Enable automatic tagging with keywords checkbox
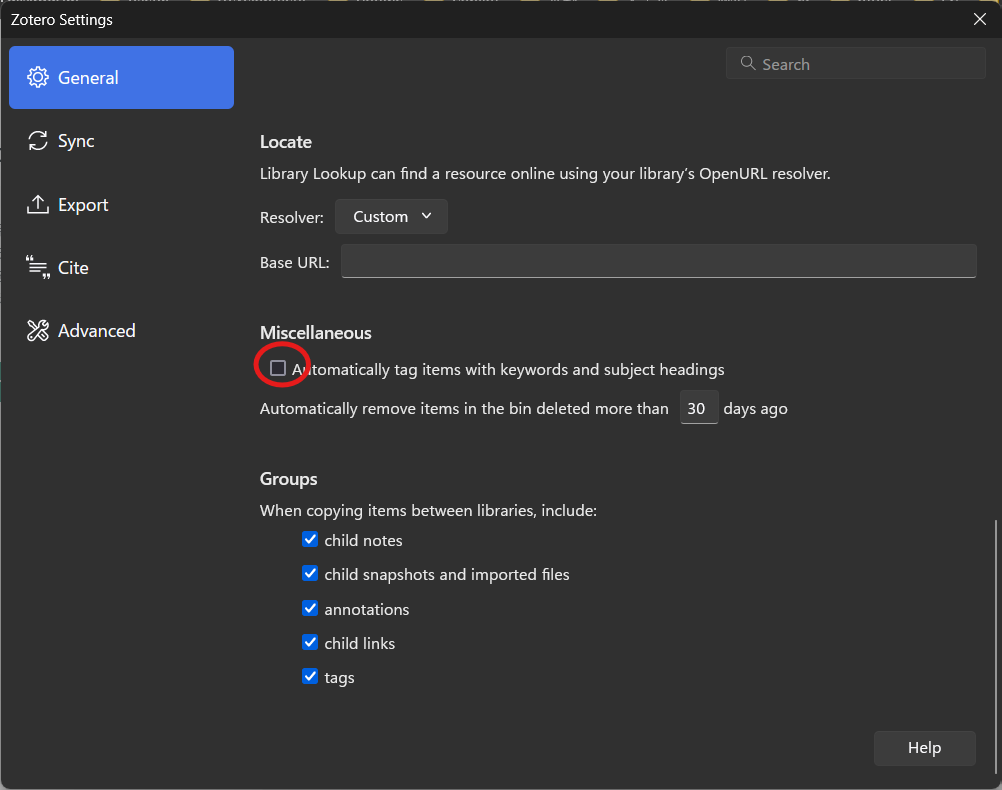The height and width of the screenshot is (790, 1002). click(278, 368)
